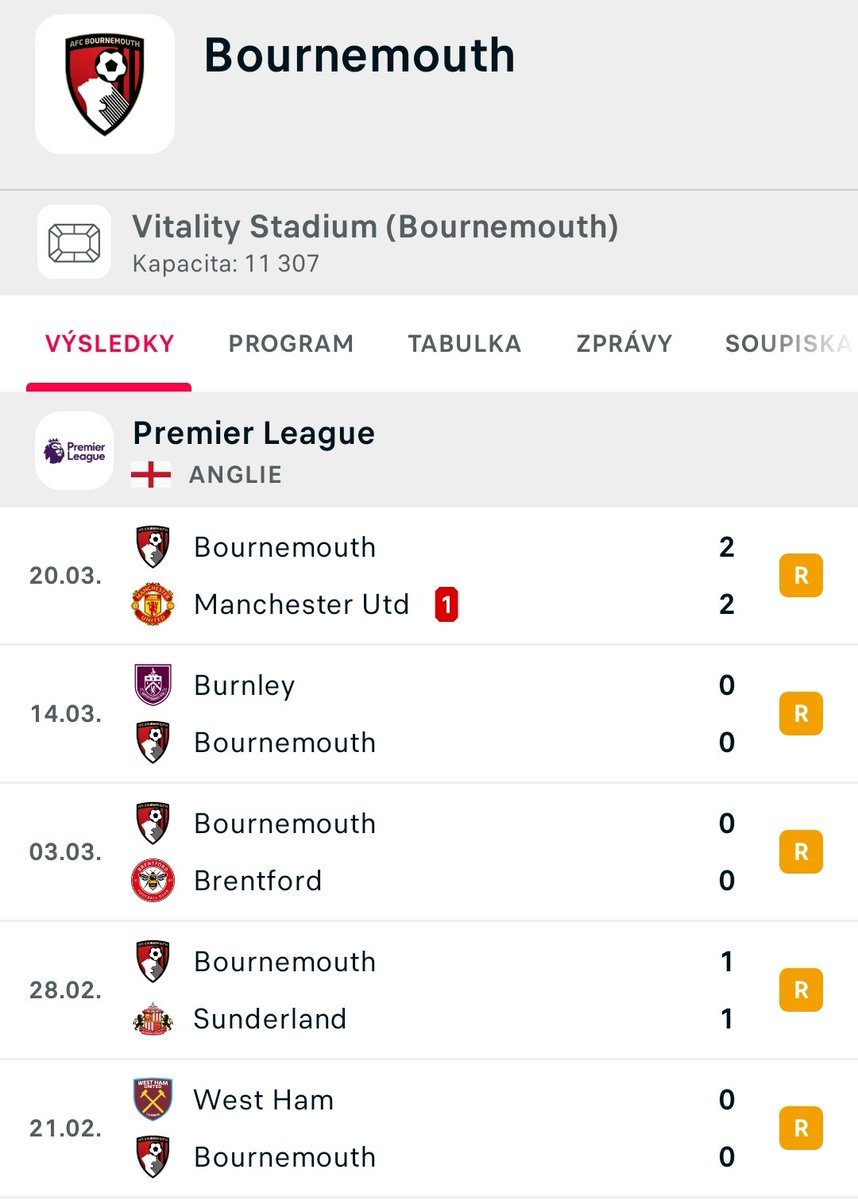Open the Premier League logo icon
Image resolution: width=858 pixels, height=1200 pixels.
74,450
